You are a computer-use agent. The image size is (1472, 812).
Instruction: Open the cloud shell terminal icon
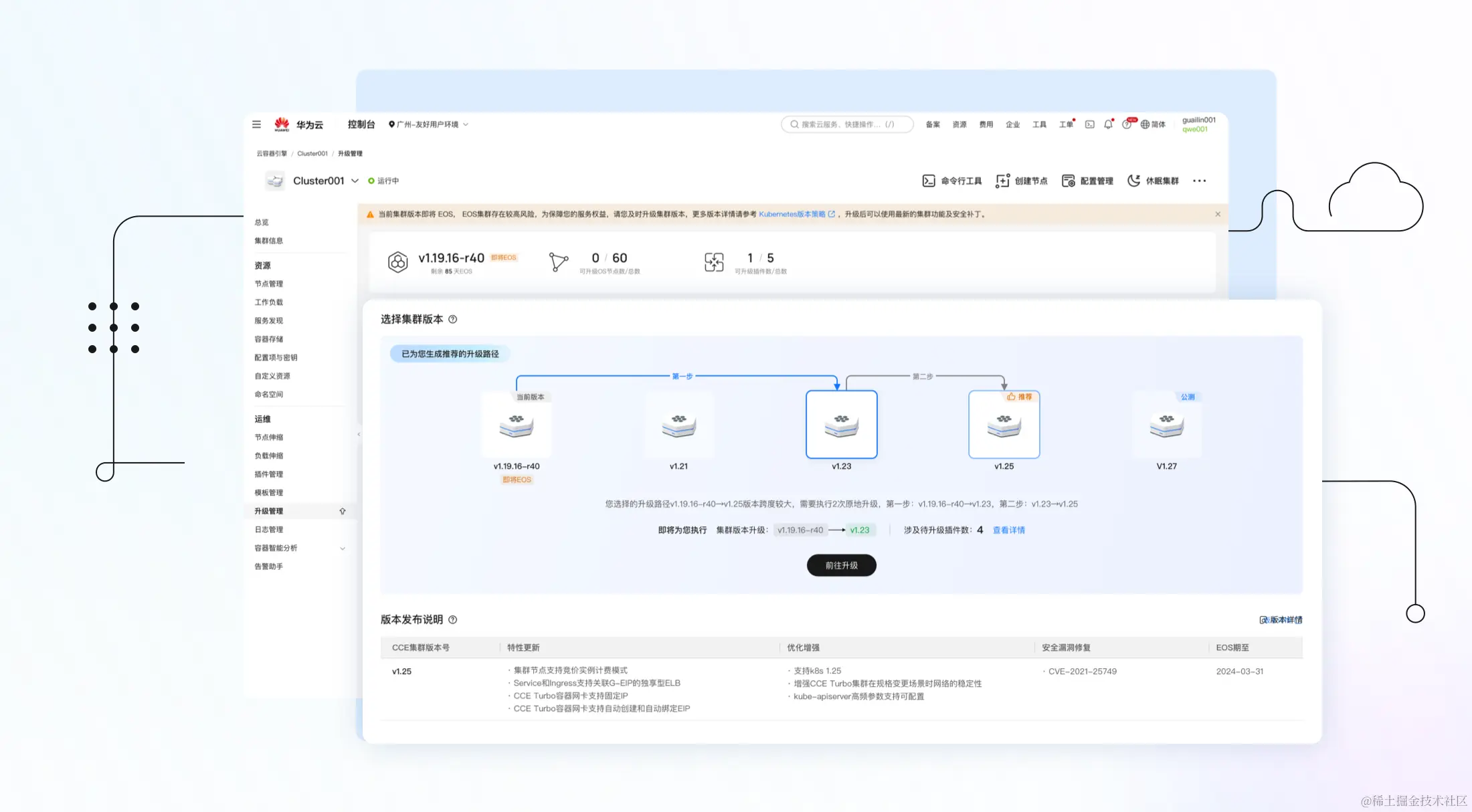1089,124
